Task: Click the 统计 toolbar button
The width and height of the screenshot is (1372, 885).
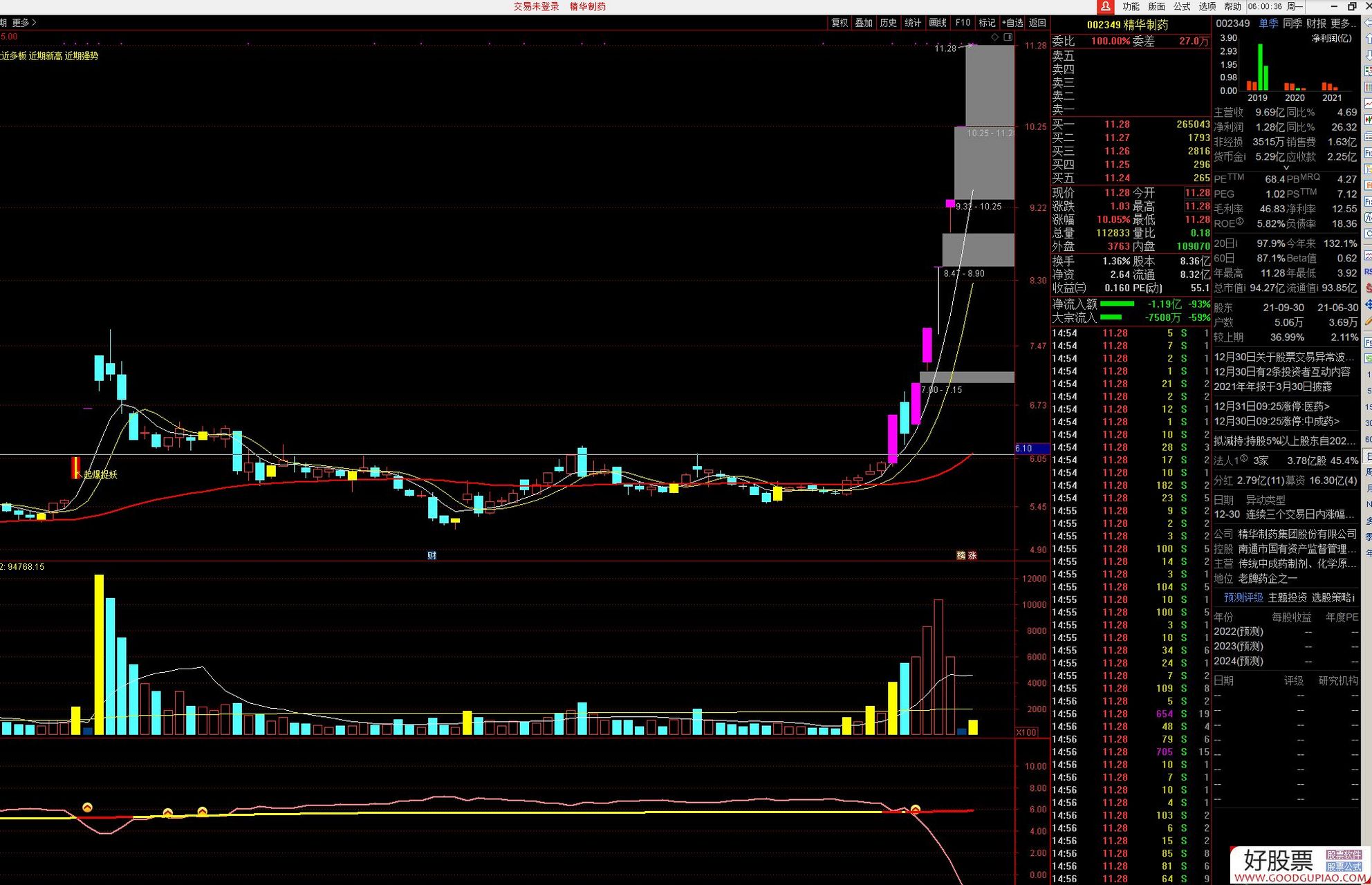Action: [x=913, y=23]
